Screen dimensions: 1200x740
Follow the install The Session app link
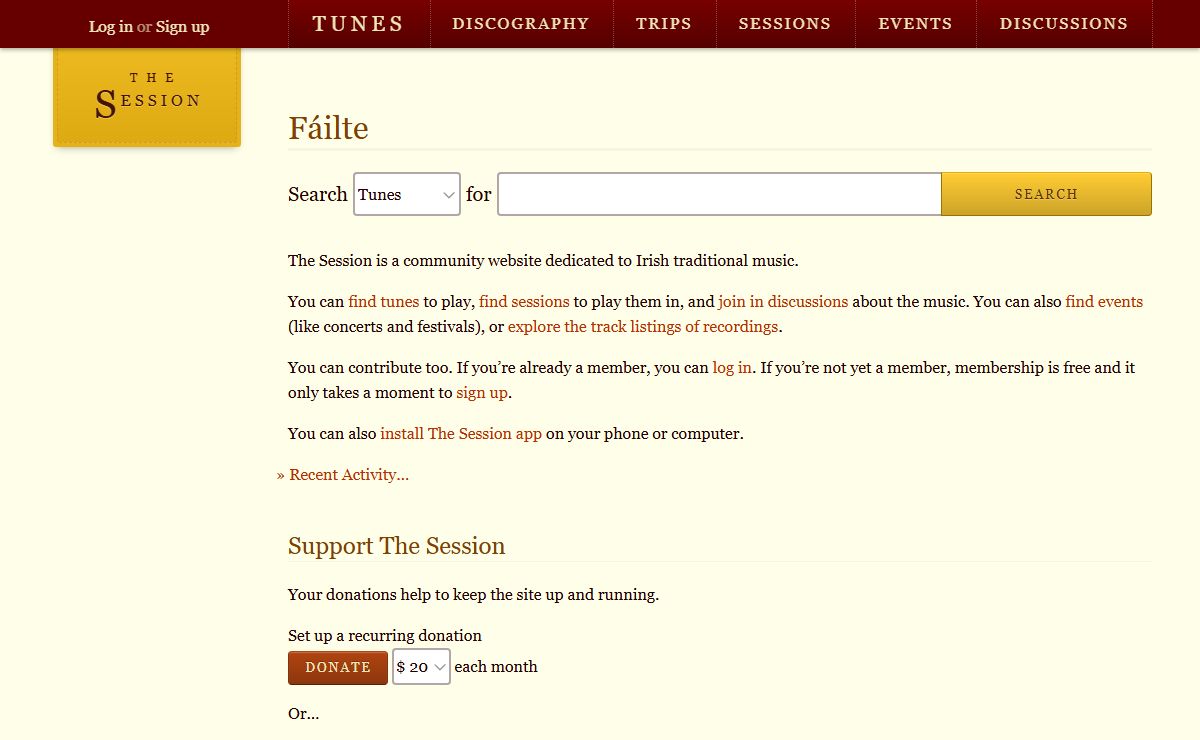[x=461, y=434]
